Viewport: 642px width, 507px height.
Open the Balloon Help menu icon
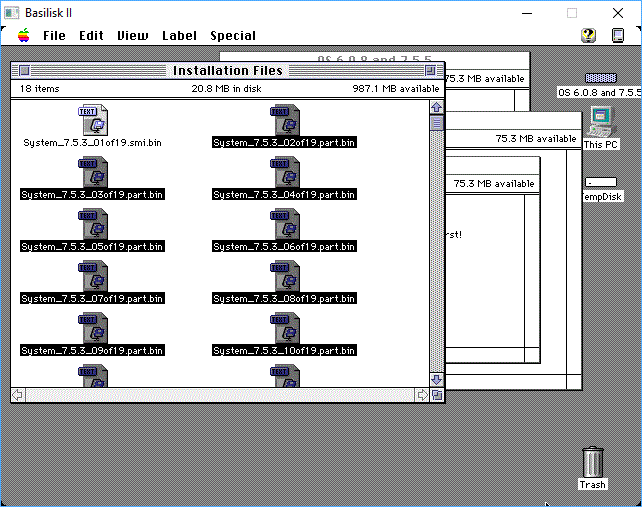(x=588, y=35)
